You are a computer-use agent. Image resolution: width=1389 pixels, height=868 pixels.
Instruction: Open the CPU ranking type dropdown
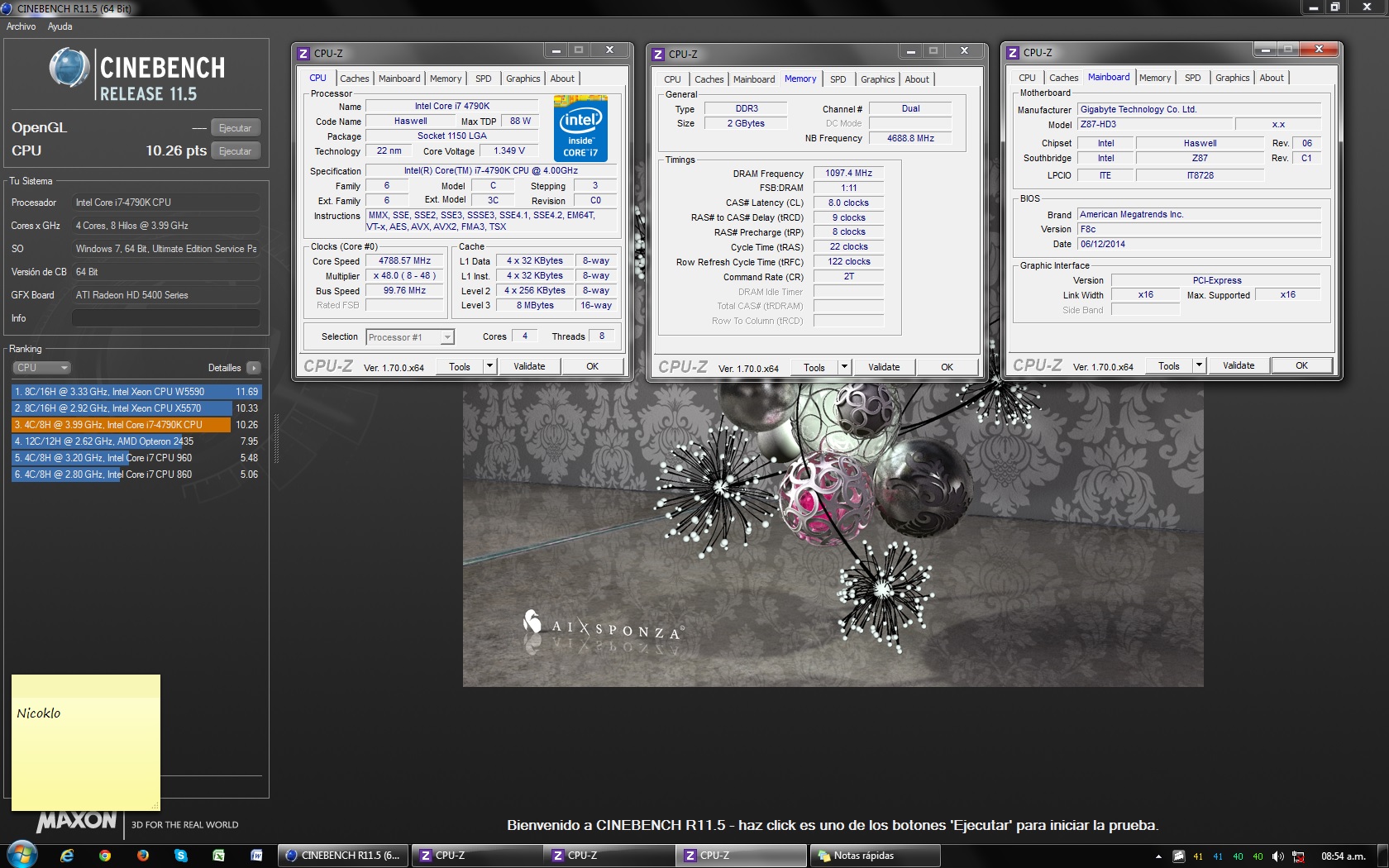point(41,368)
